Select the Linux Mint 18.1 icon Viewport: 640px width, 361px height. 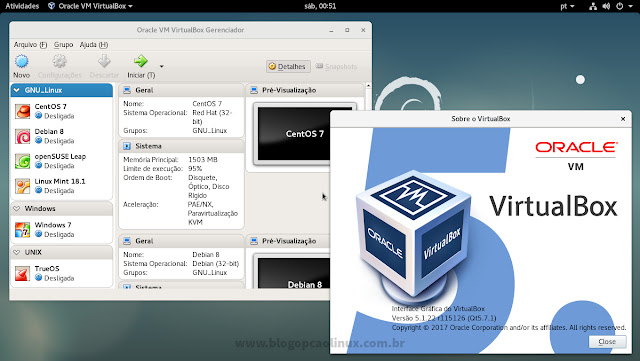click(x=22, y=186)
